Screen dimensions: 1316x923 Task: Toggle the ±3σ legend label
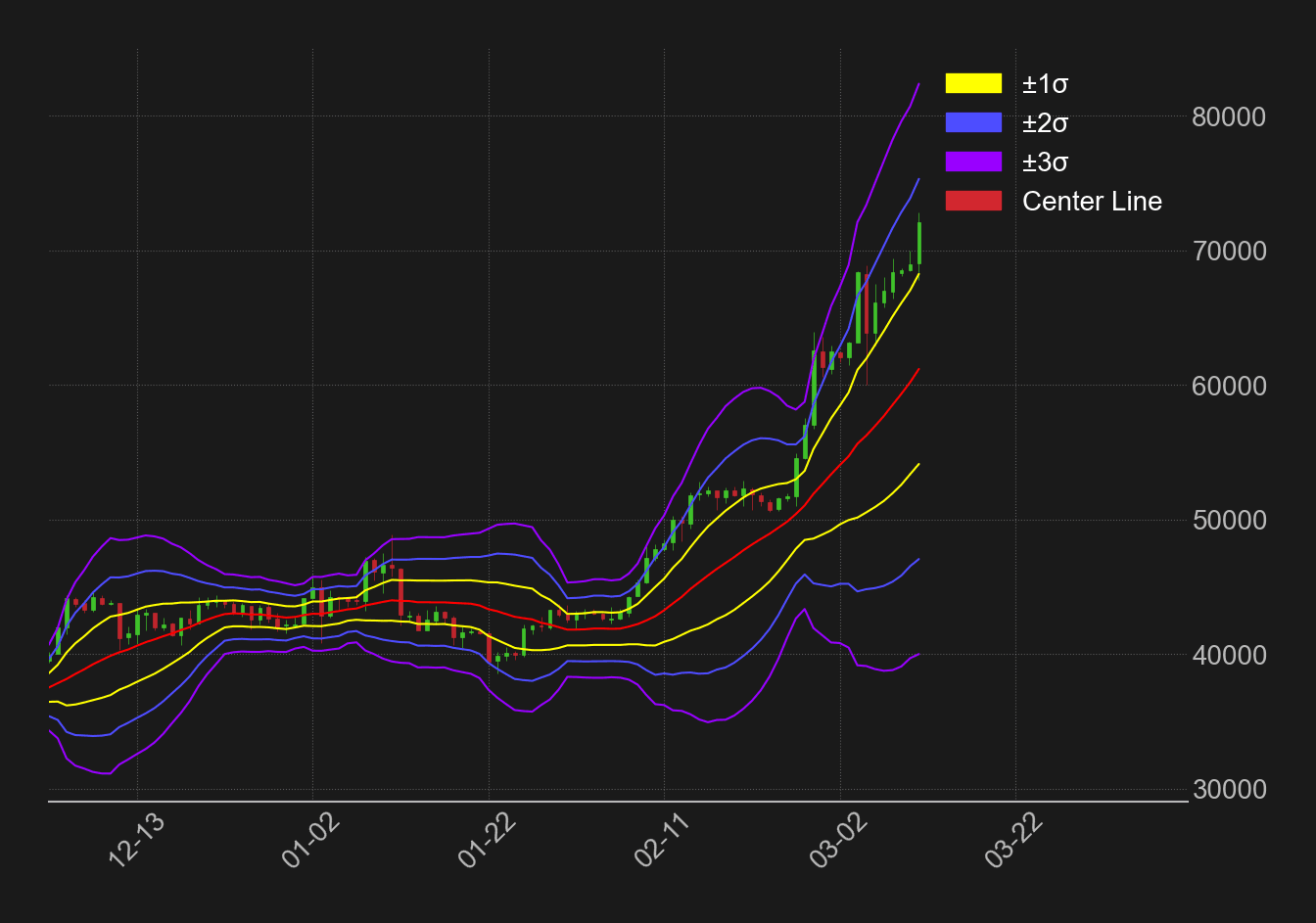[1045, 162]
